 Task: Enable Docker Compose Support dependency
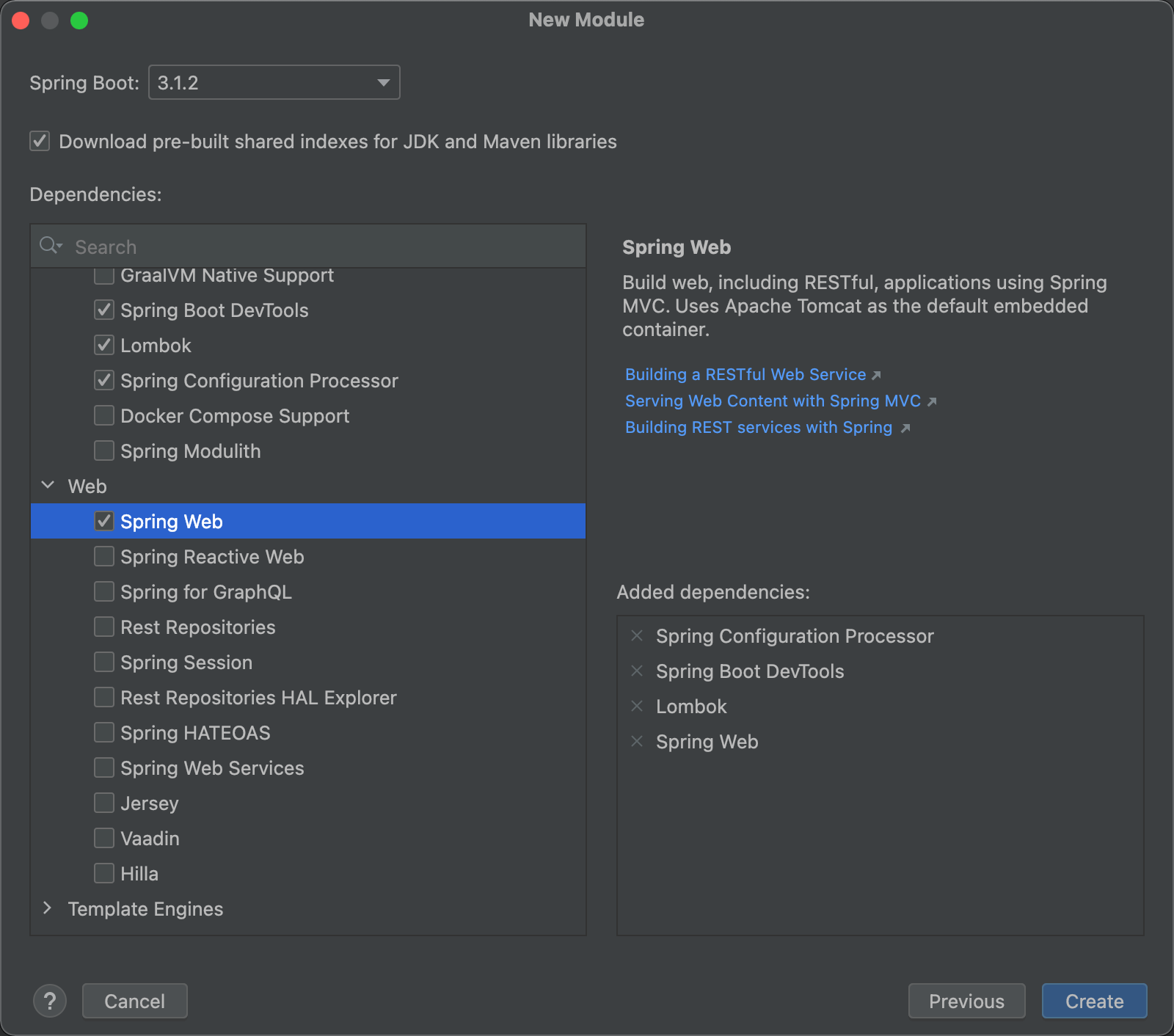(x=104, y=416)
